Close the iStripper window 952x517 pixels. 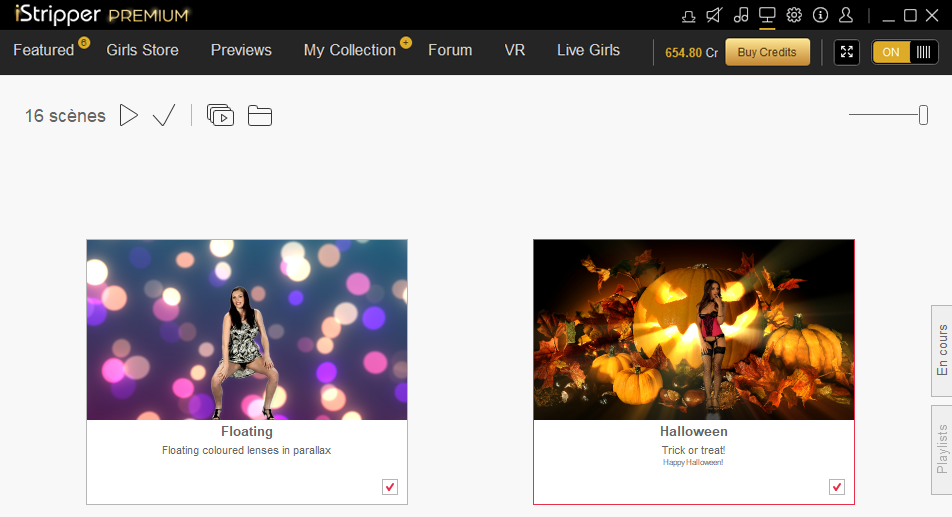[x=933, y=16]
